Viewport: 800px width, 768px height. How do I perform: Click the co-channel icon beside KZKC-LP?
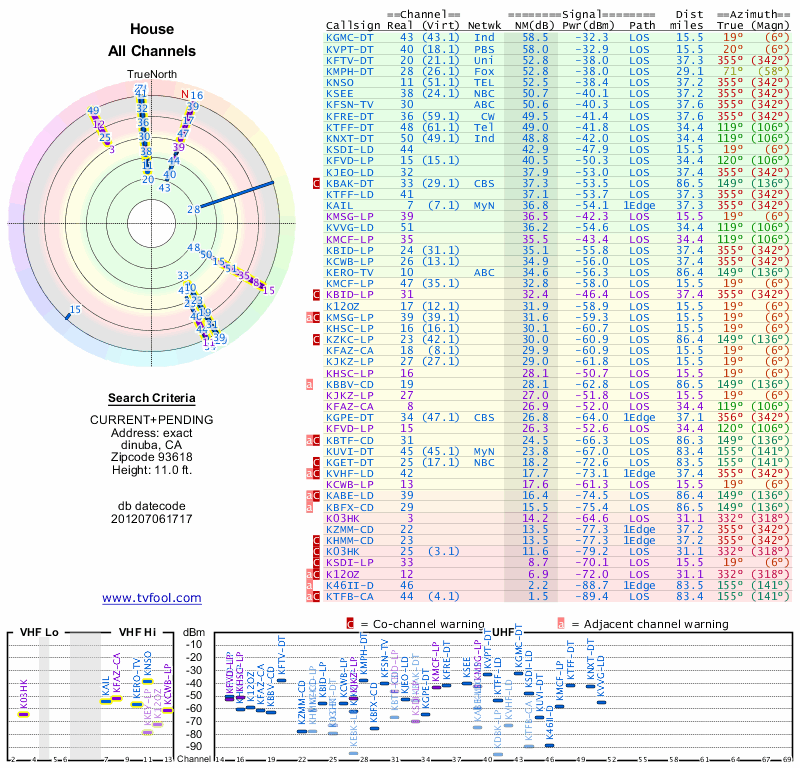(316, 339)
